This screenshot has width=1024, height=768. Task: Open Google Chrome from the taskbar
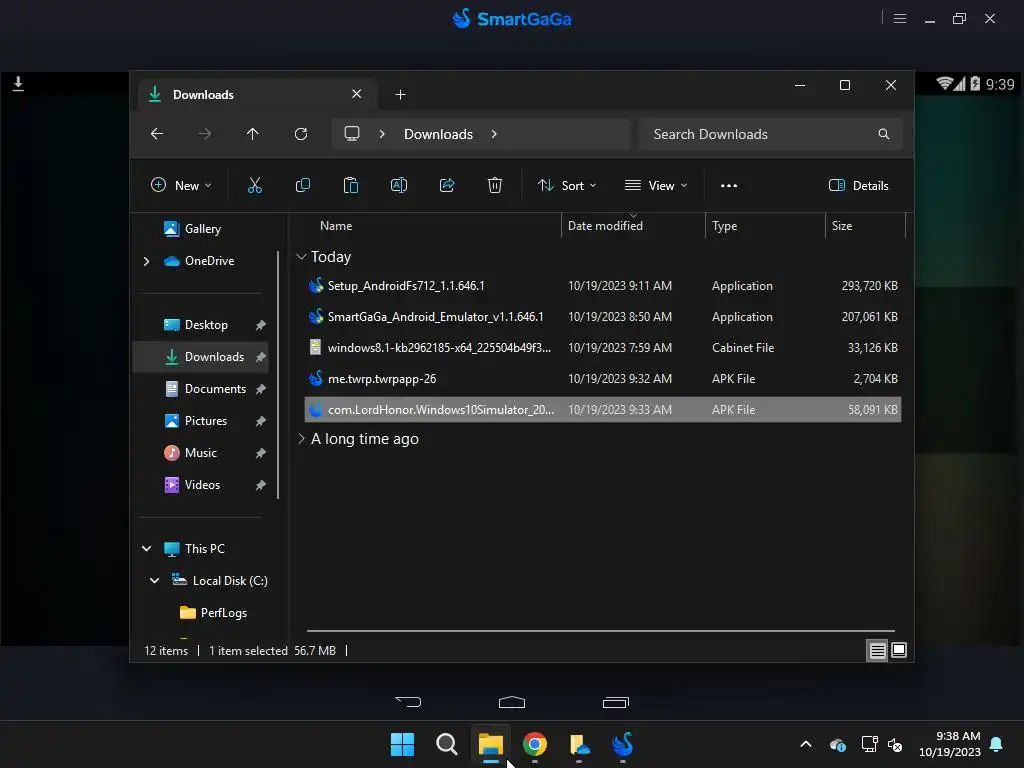coord(535,744)
